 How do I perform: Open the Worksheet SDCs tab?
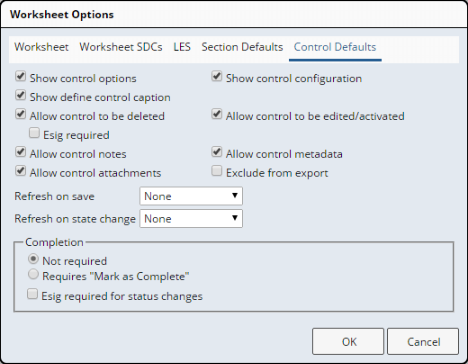tap(121, 47)
